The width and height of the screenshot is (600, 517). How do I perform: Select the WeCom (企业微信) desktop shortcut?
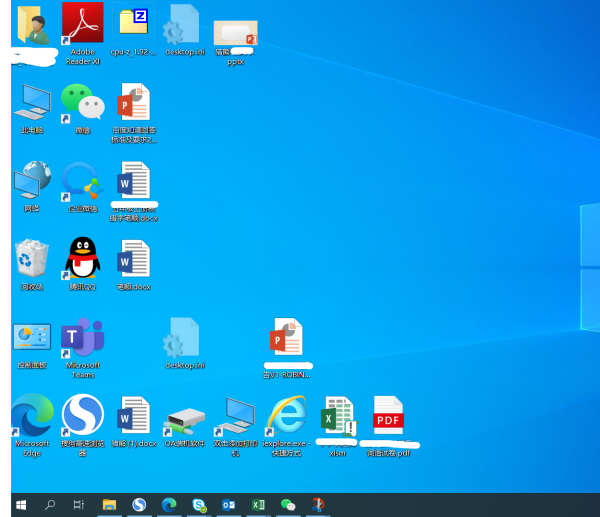83,181
